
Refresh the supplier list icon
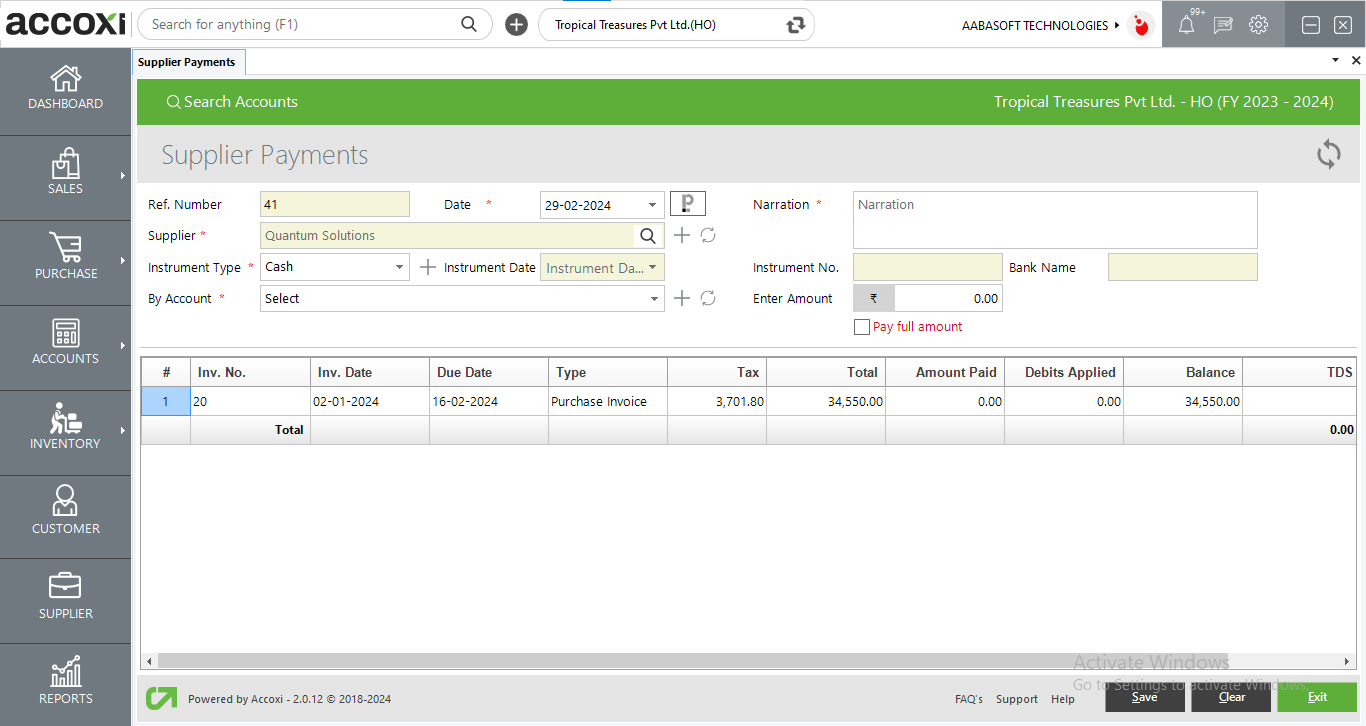[708, 235]
